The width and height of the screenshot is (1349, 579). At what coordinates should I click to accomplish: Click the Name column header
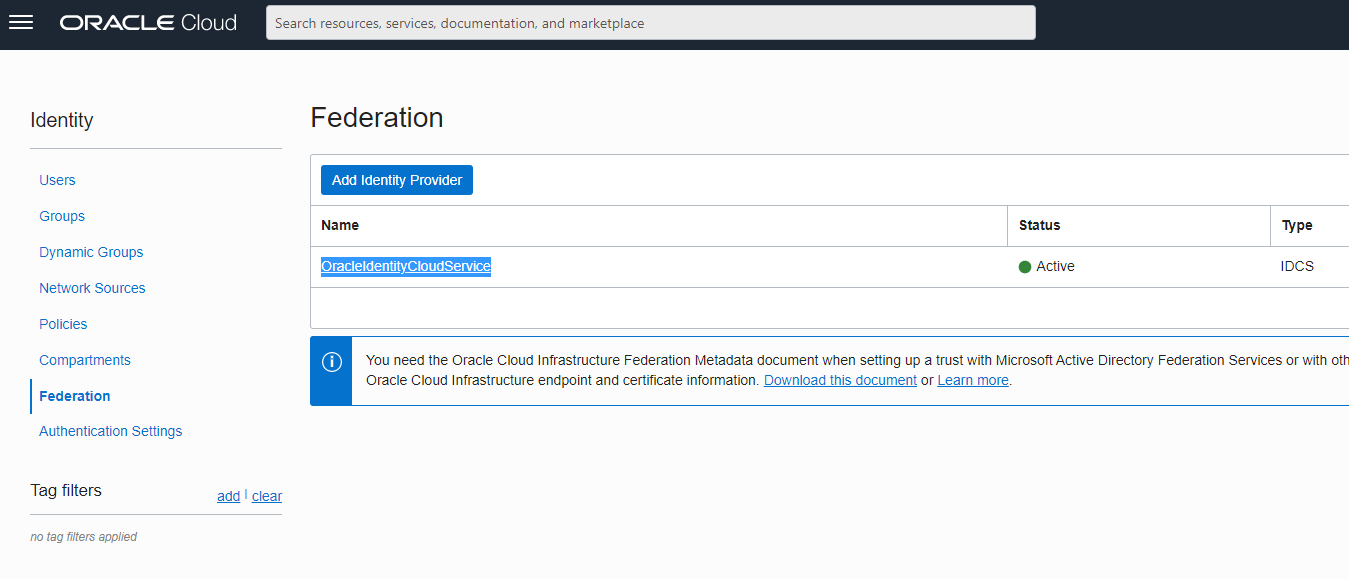340,226
